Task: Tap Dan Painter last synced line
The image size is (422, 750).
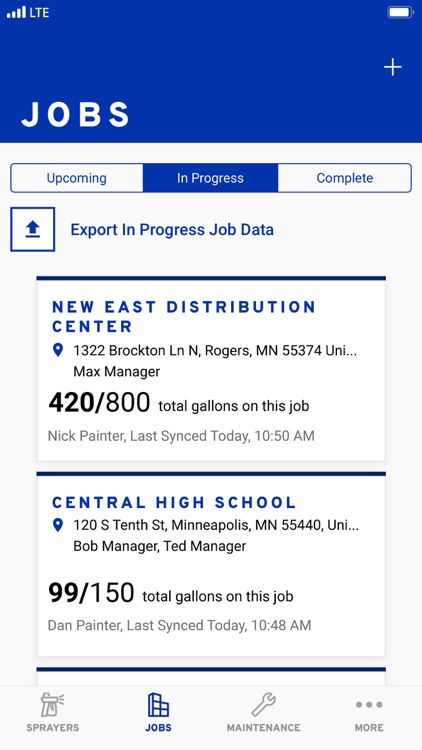Action: coord(179,625)
